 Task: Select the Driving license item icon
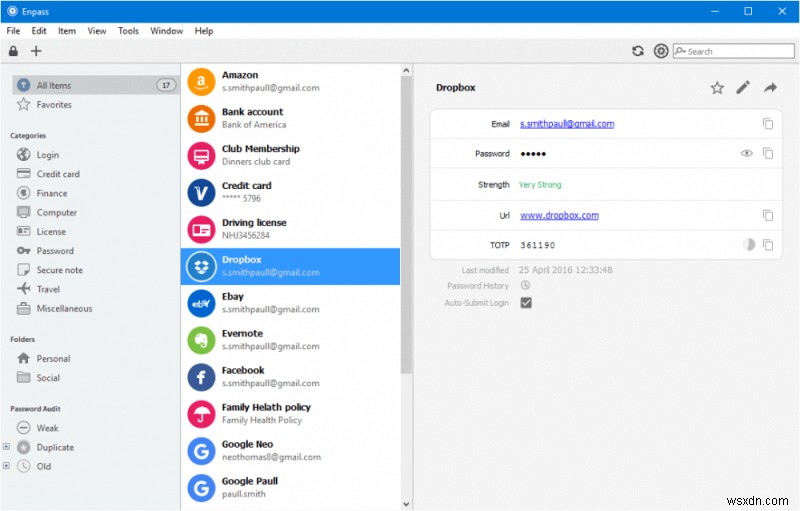click(201, 229)
